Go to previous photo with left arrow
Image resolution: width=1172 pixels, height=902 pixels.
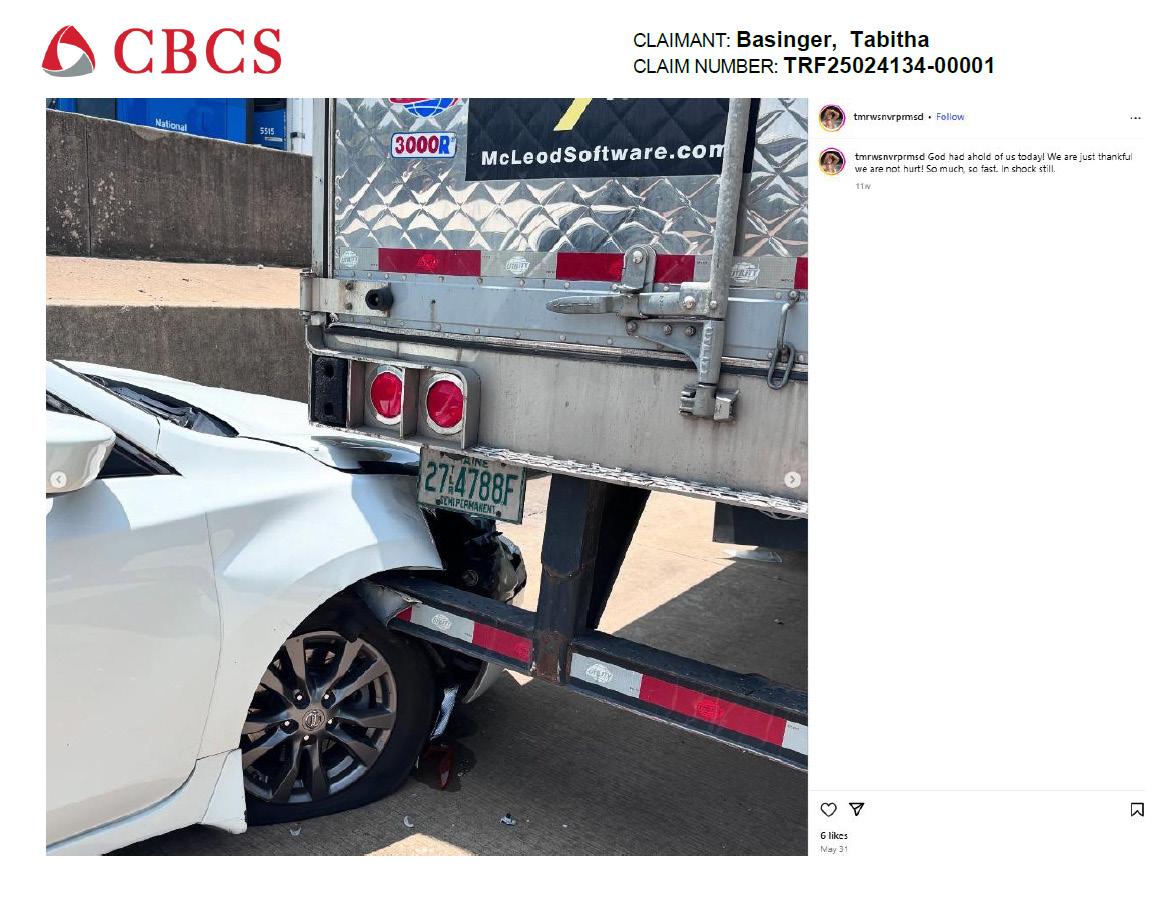(x=58, y=480)
